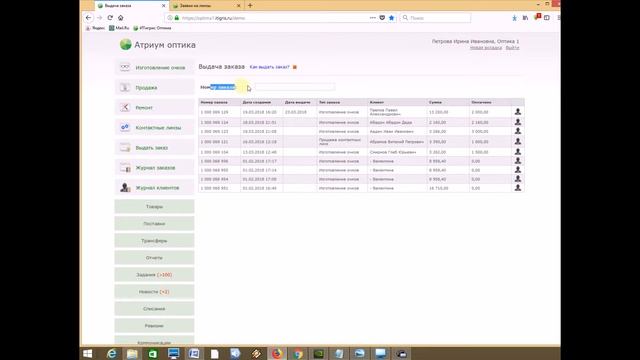The width and height of the screenshot is (640, 360).
Task: Open client icon for order dated 01.02.2018 16:48
Action: 518,188
